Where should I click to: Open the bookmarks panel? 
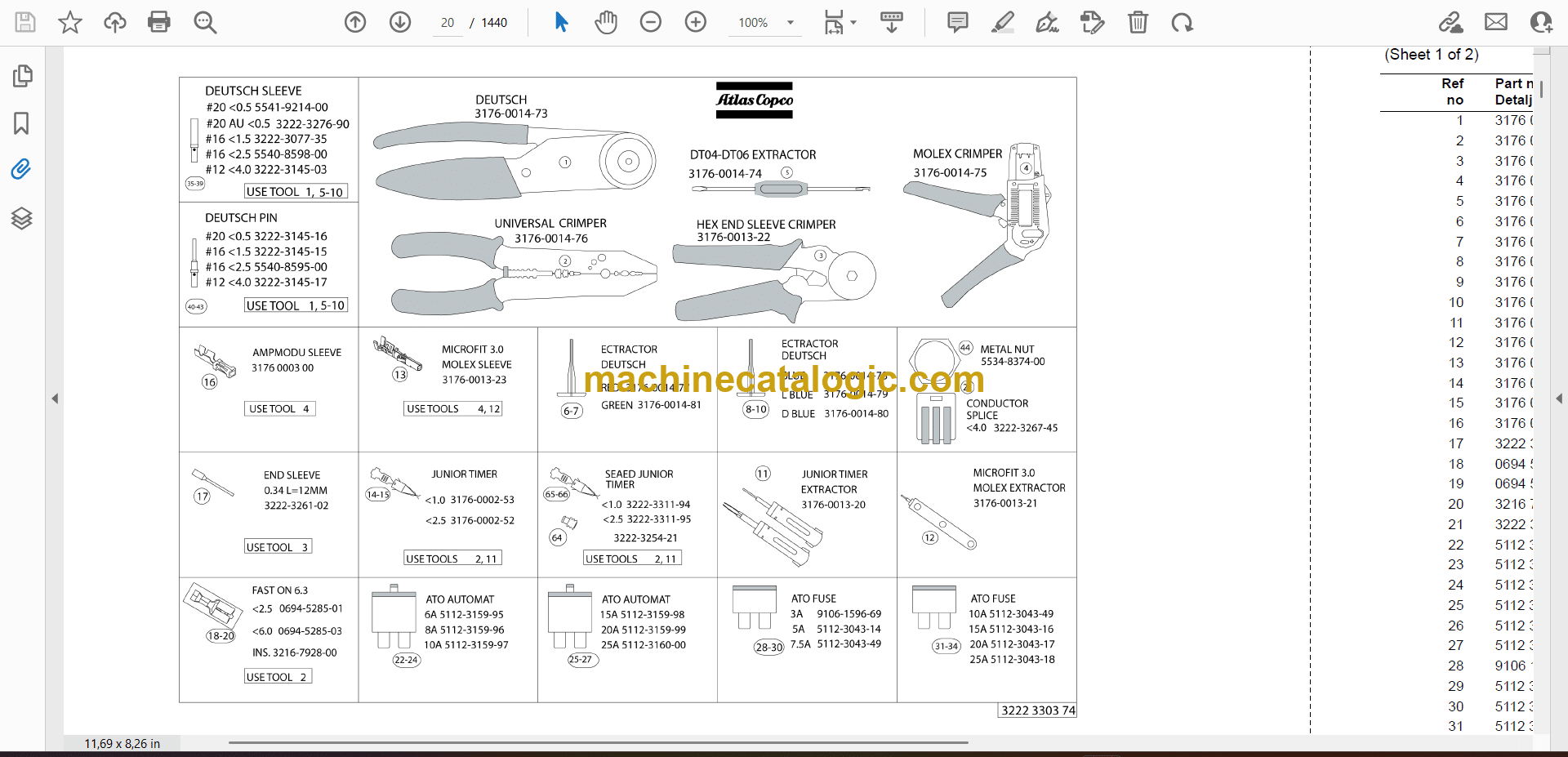click(x=21, y=123)
